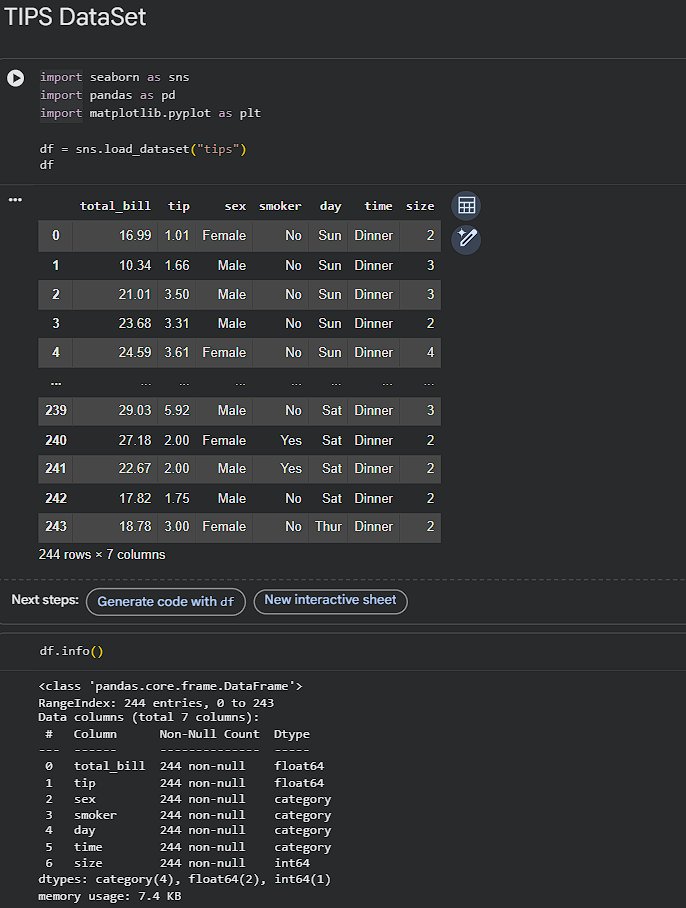Click the smoker column header
Image resolution: width=686 pixels, height=908 pixels.
click(x=280, y=206)
